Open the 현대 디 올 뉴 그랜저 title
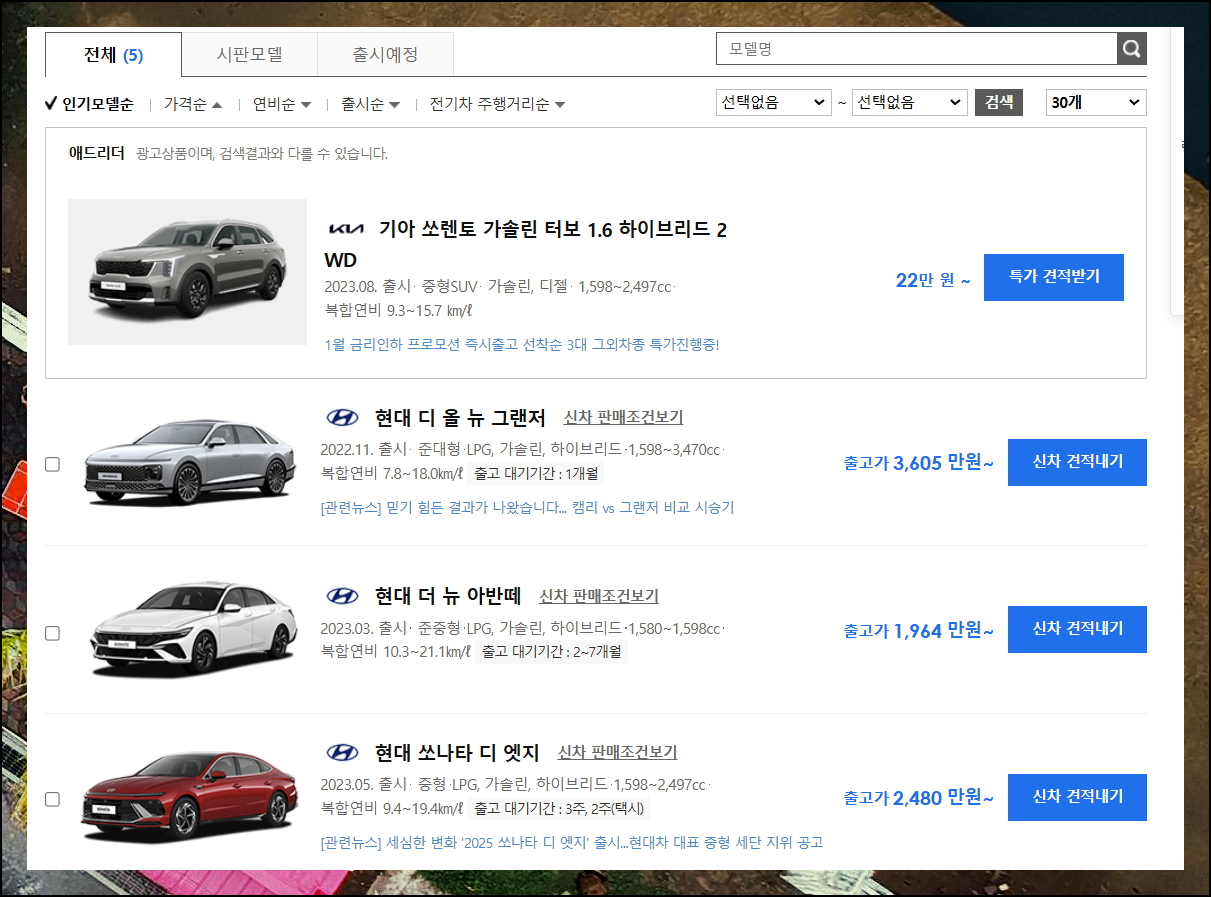 [x=460, y=417]
